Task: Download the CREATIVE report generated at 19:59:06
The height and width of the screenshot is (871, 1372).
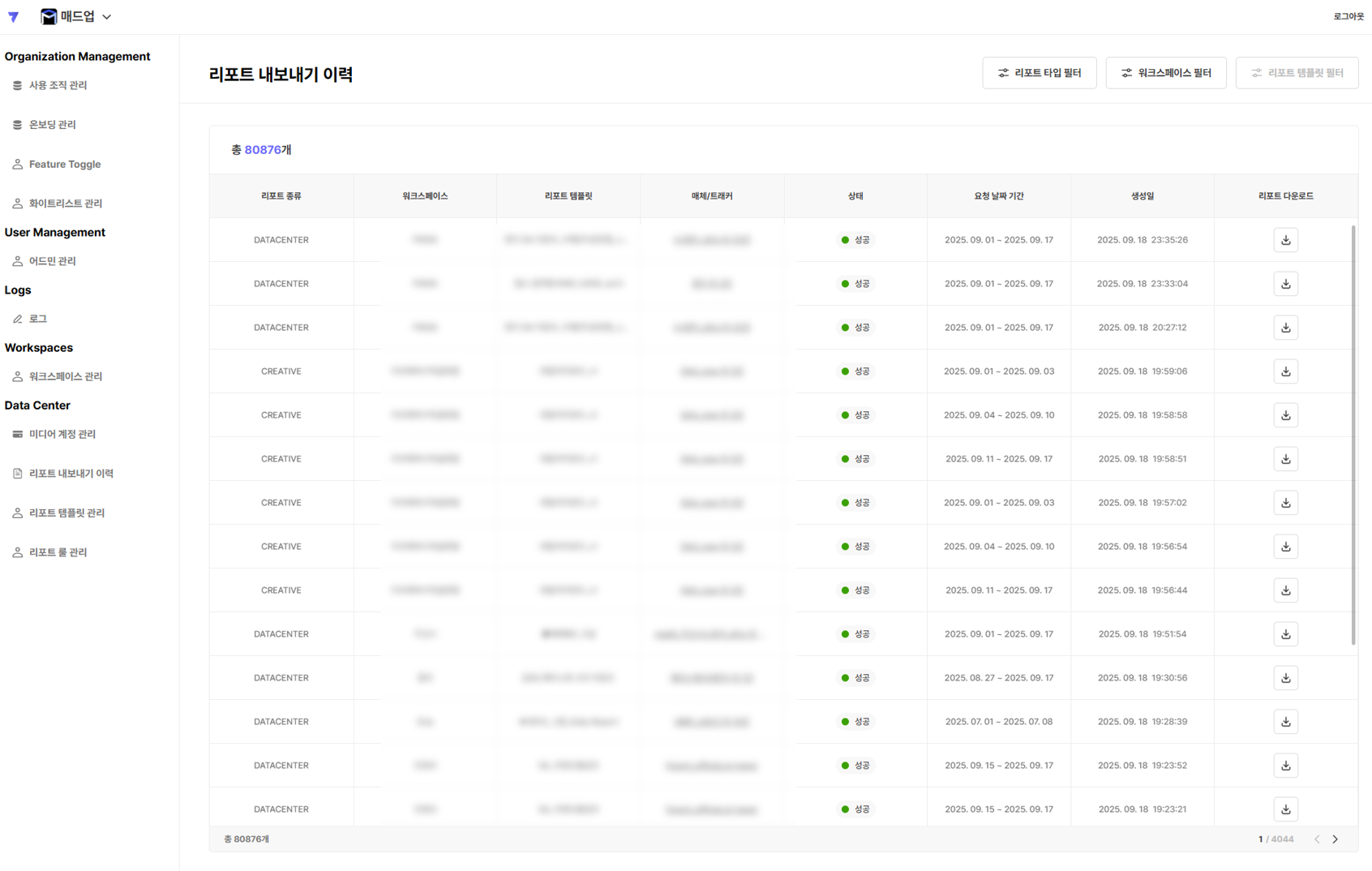Action: click(1285, 371)
